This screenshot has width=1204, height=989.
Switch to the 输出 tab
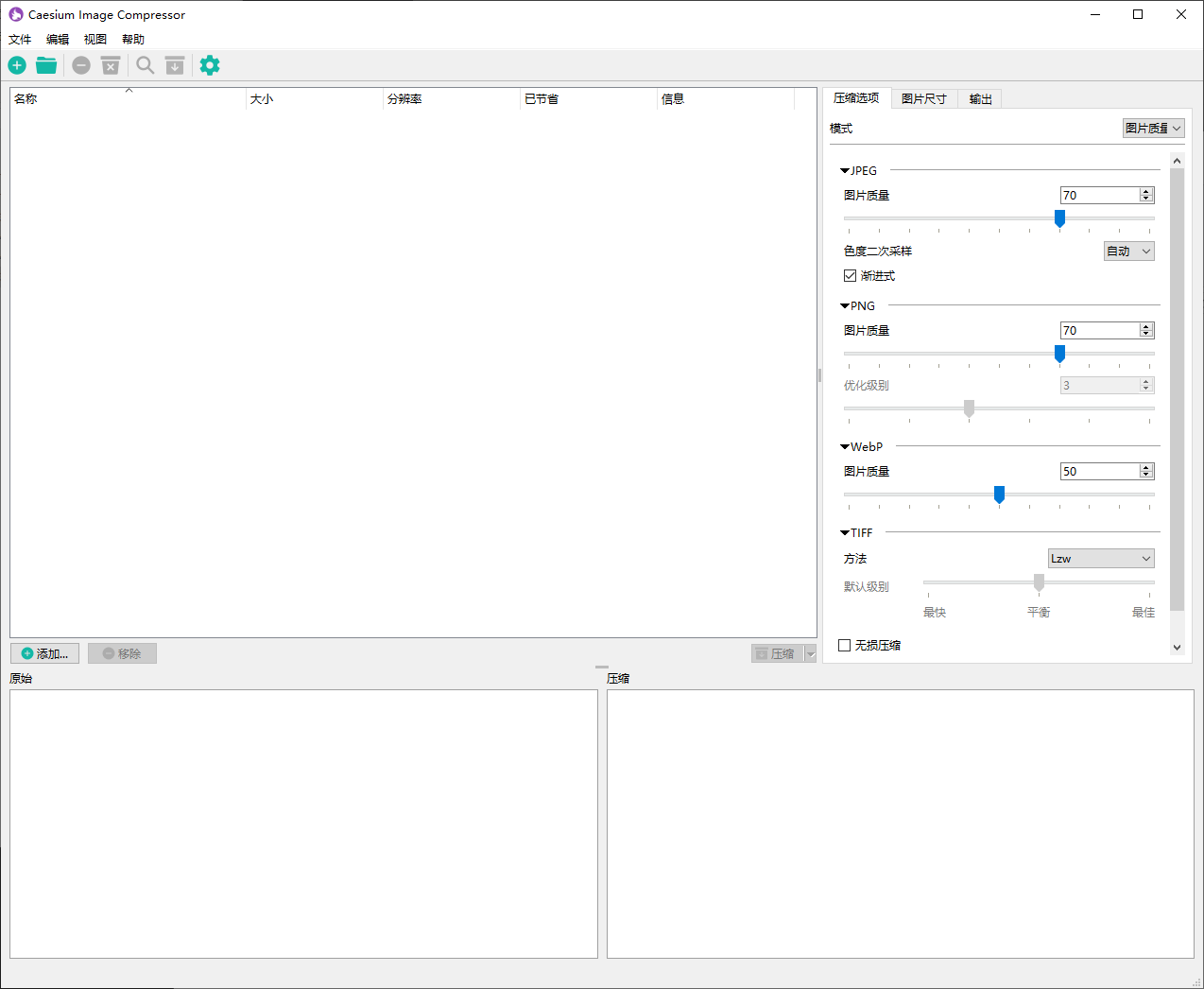point(980,99)
